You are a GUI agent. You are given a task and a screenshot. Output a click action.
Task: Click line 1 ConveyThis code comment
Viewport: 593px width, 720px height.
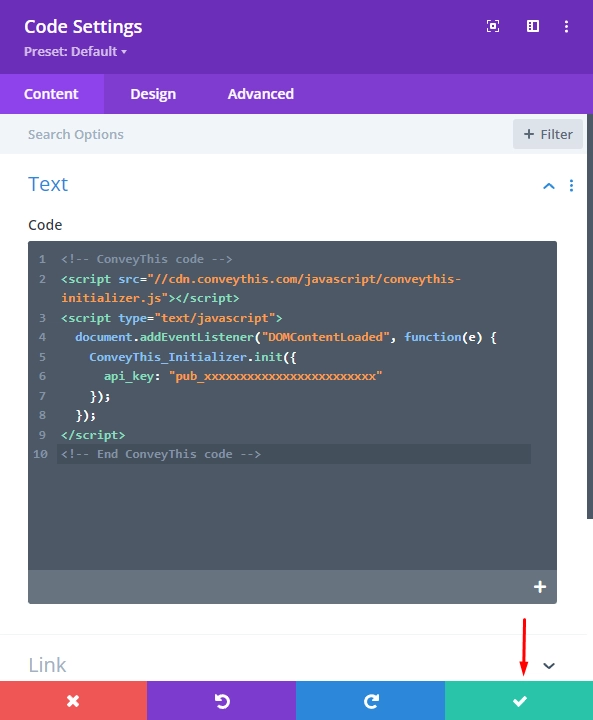click(x=147, y=259)
